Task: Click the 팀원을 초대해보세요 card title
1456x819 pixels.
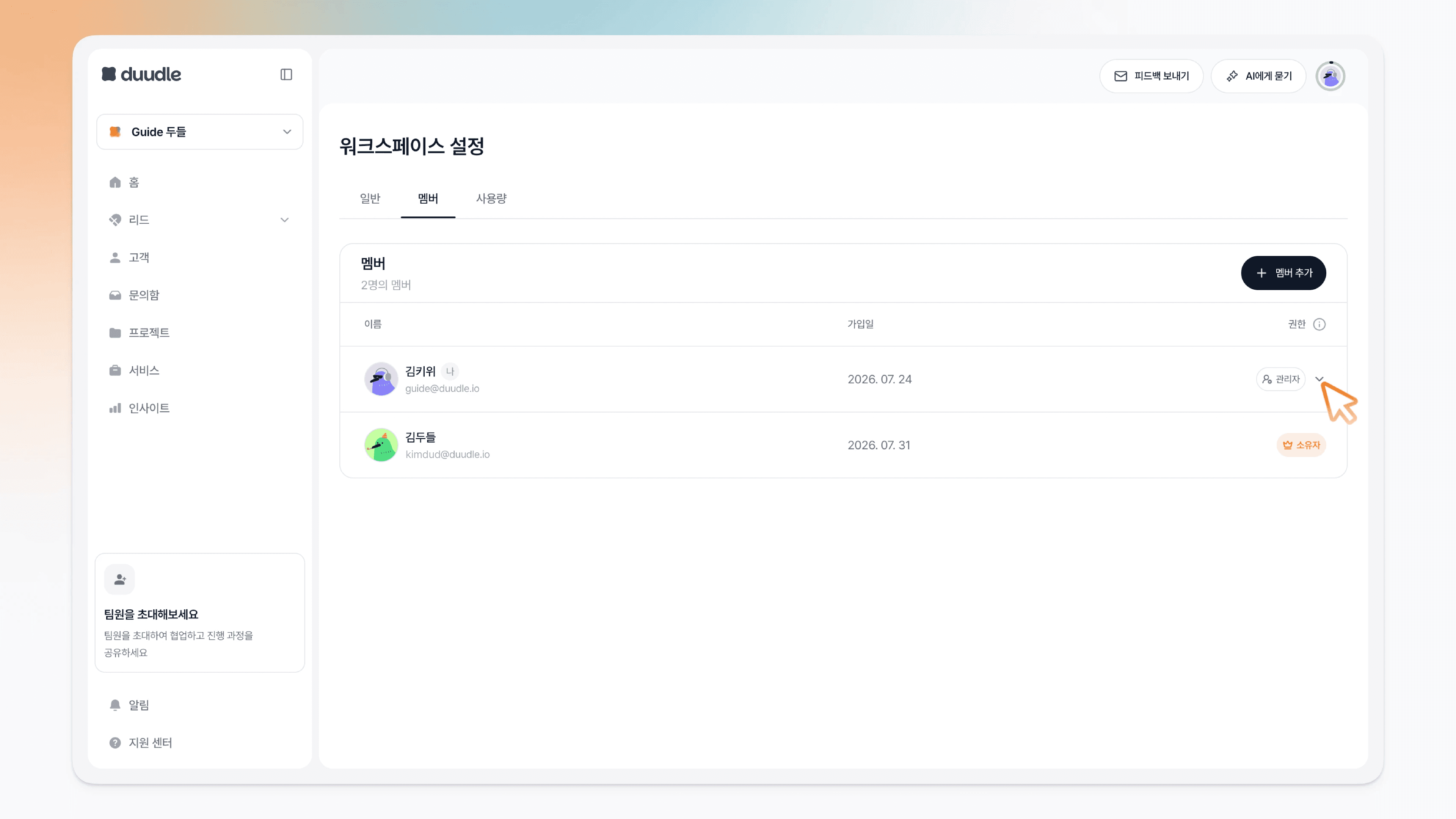Action: coord(151,614)
